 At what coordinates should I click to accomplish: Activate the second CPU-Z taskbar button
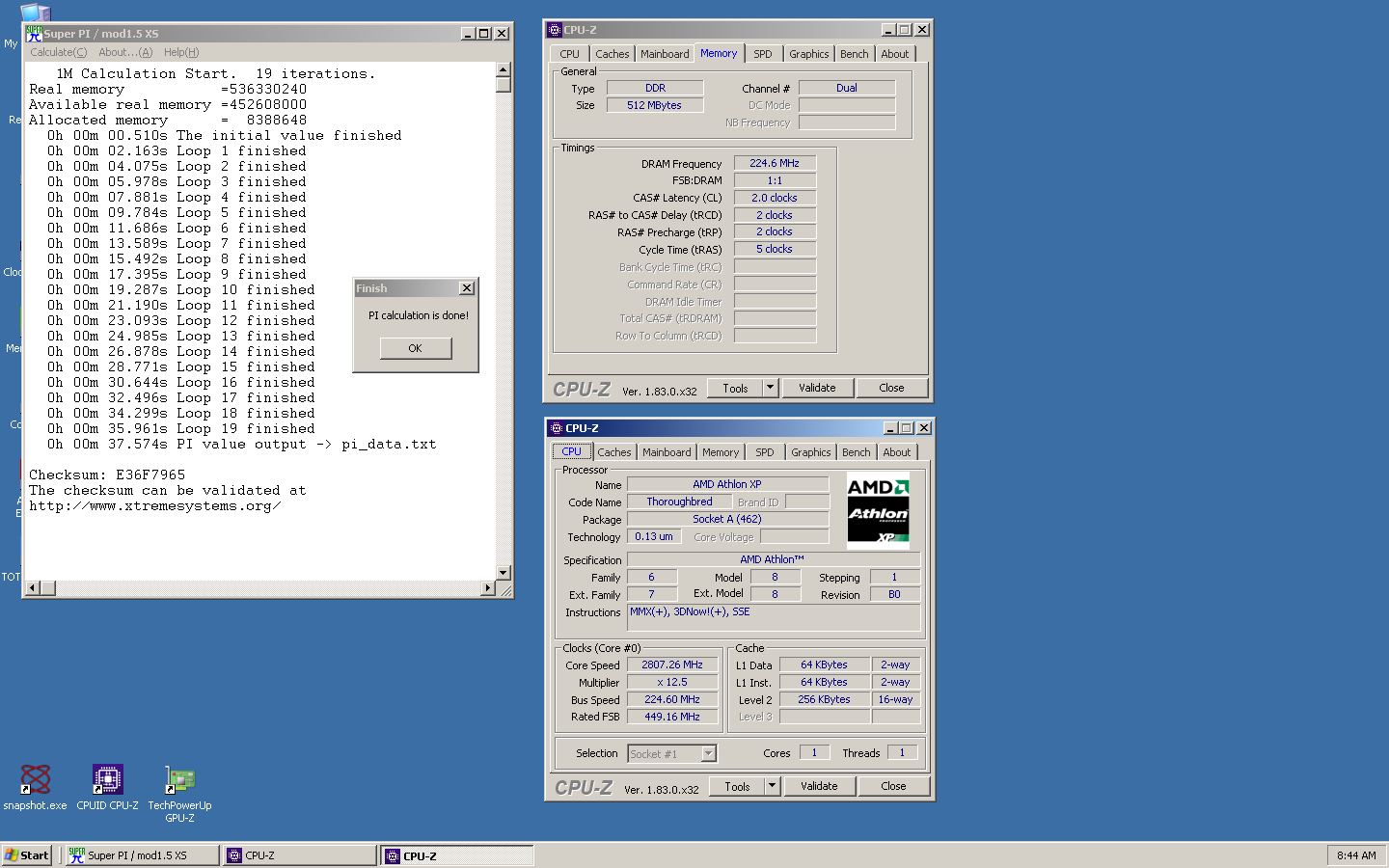tap(457, 855)
